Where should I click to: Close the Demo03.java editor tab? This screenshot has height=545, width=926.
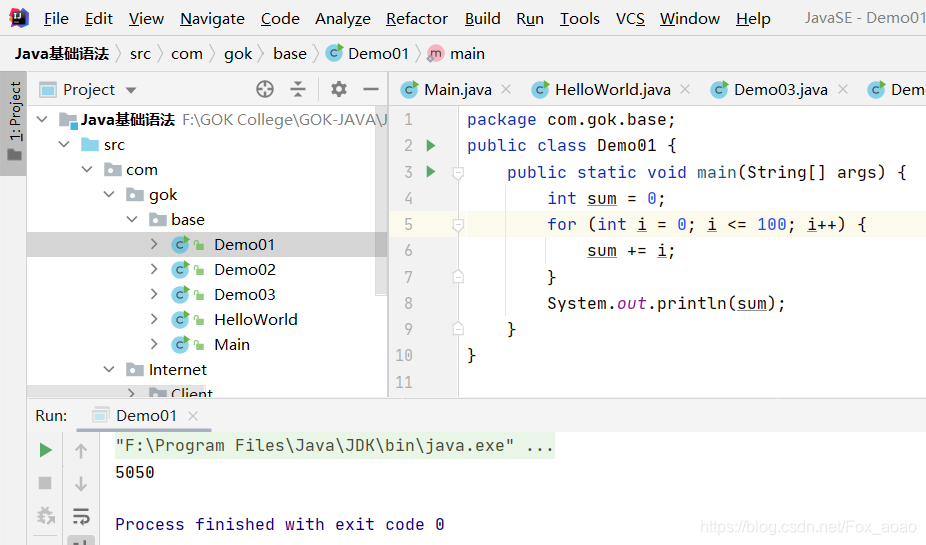click(x=843, y=89)
